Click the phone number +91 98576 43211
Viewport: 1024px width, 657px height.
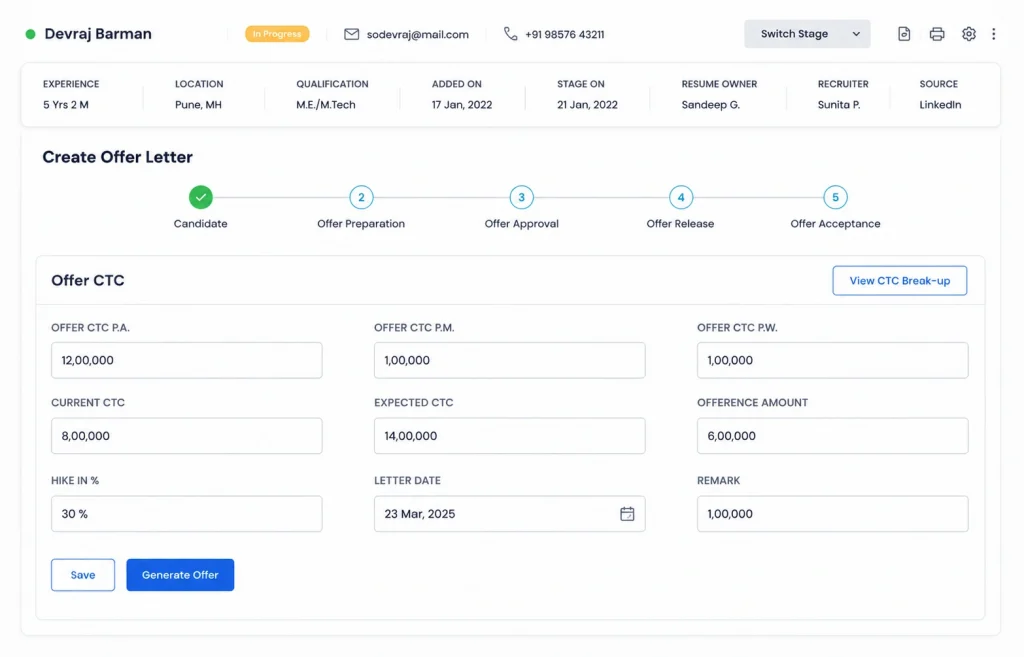click(564, 34)
